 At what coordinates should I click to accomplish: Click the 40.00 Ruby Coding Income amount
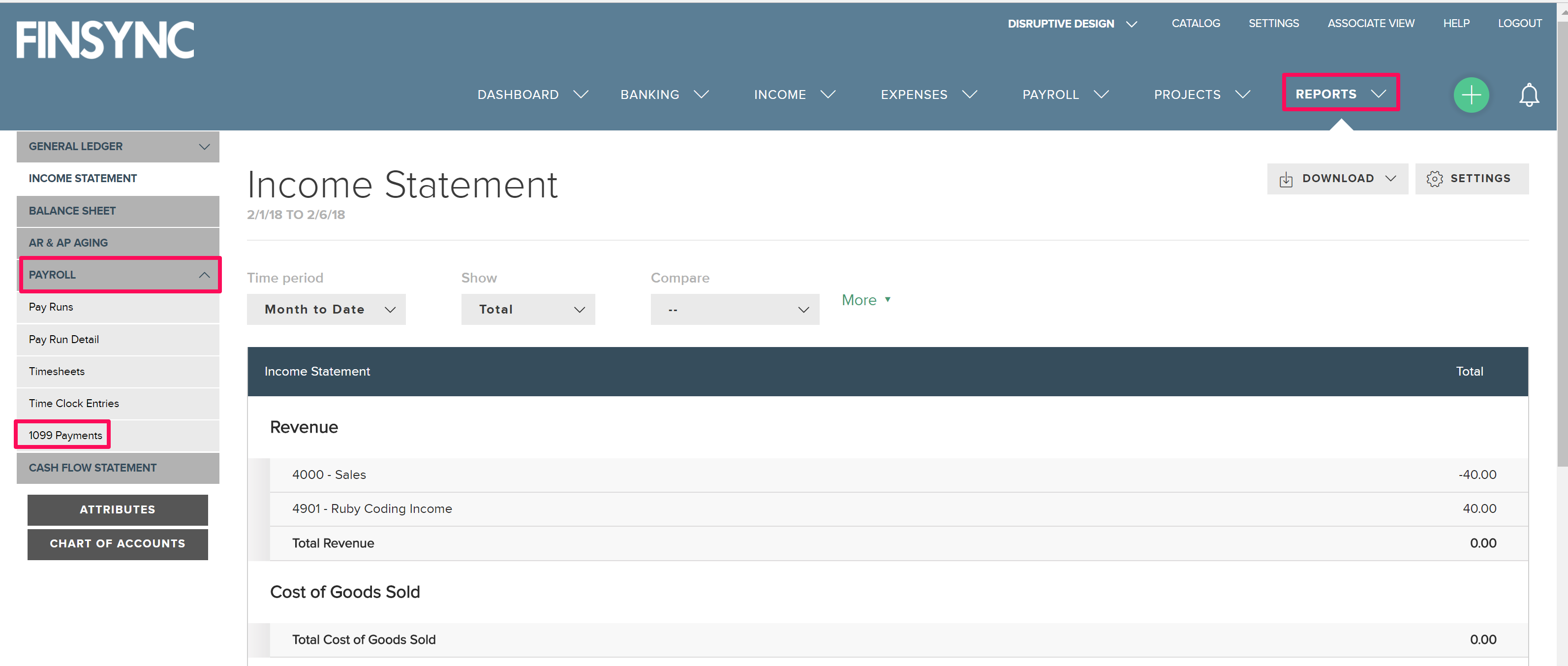[x=1479, y=509]
